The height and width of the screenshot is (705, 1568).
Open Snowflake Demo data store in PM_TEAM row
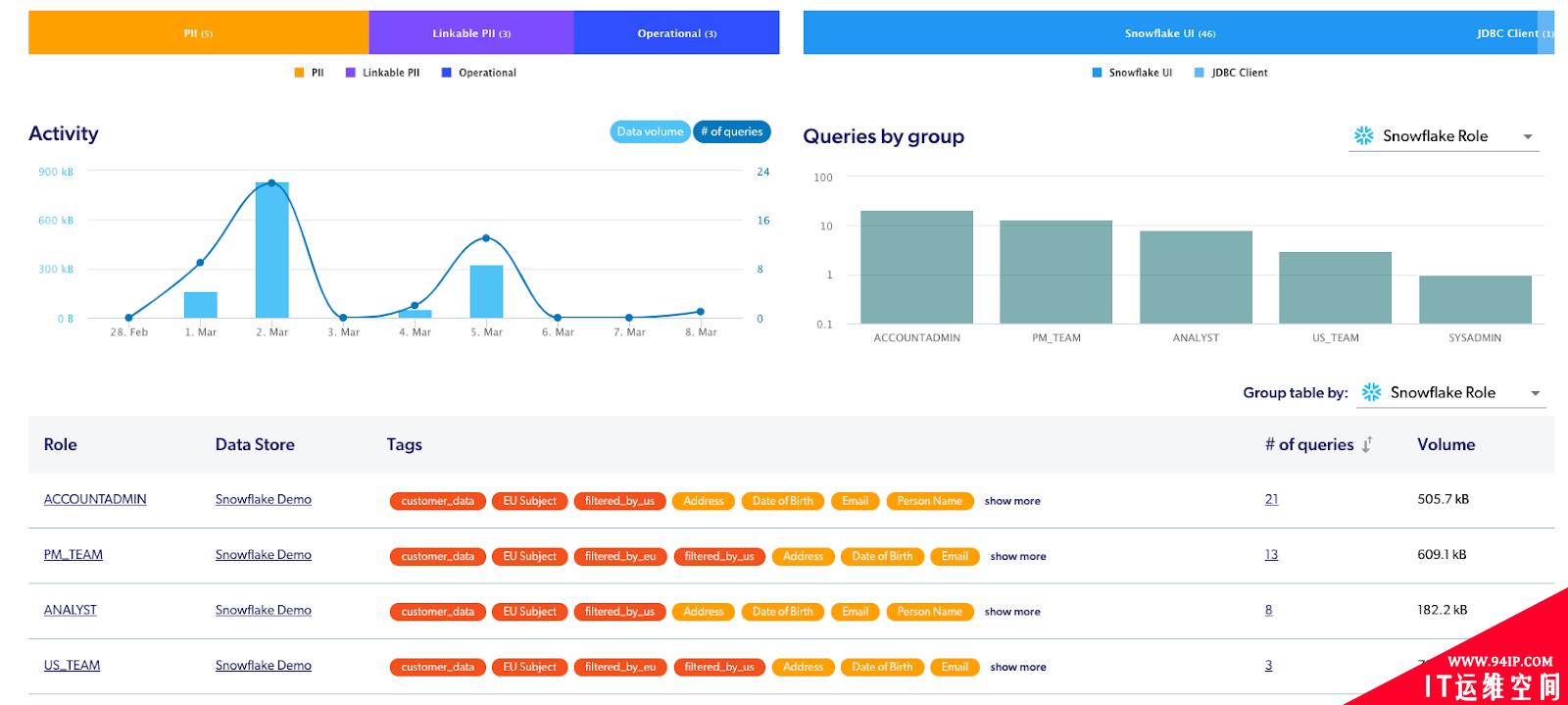click(264, 554)
